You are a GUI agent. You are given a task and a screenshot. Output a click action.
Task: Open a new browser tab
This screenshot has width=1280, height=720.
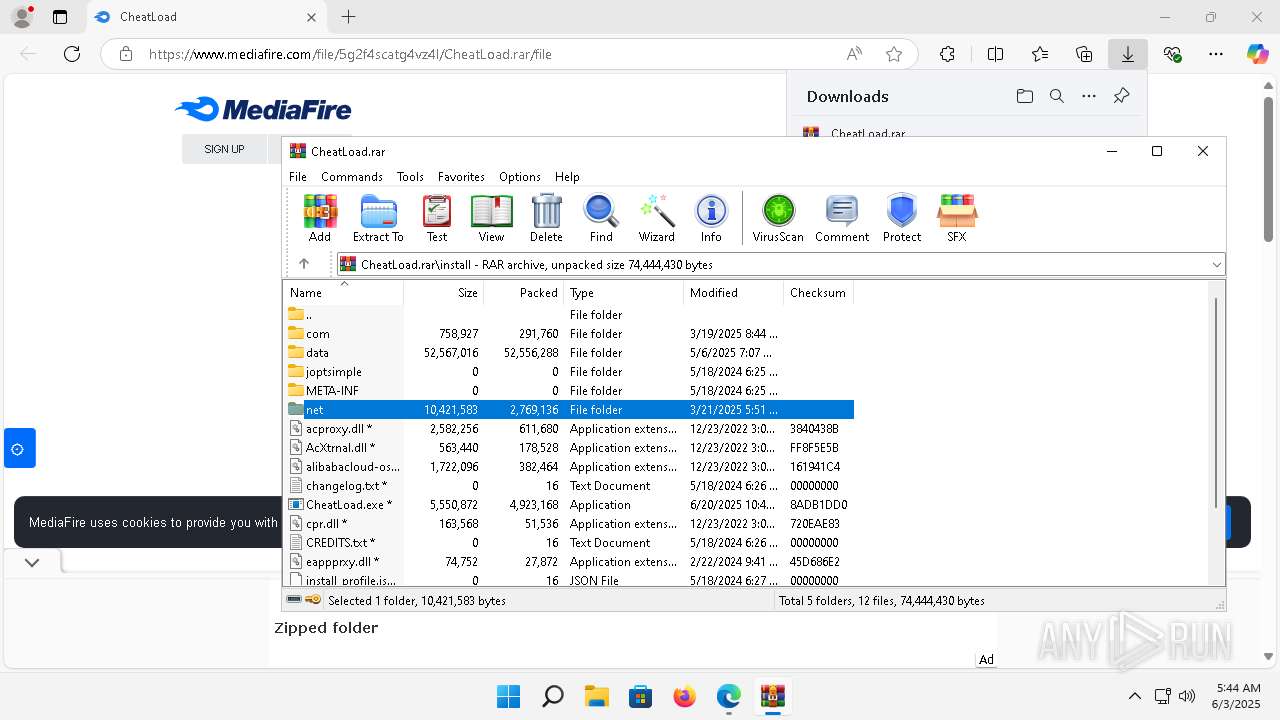tap(348, 17)
